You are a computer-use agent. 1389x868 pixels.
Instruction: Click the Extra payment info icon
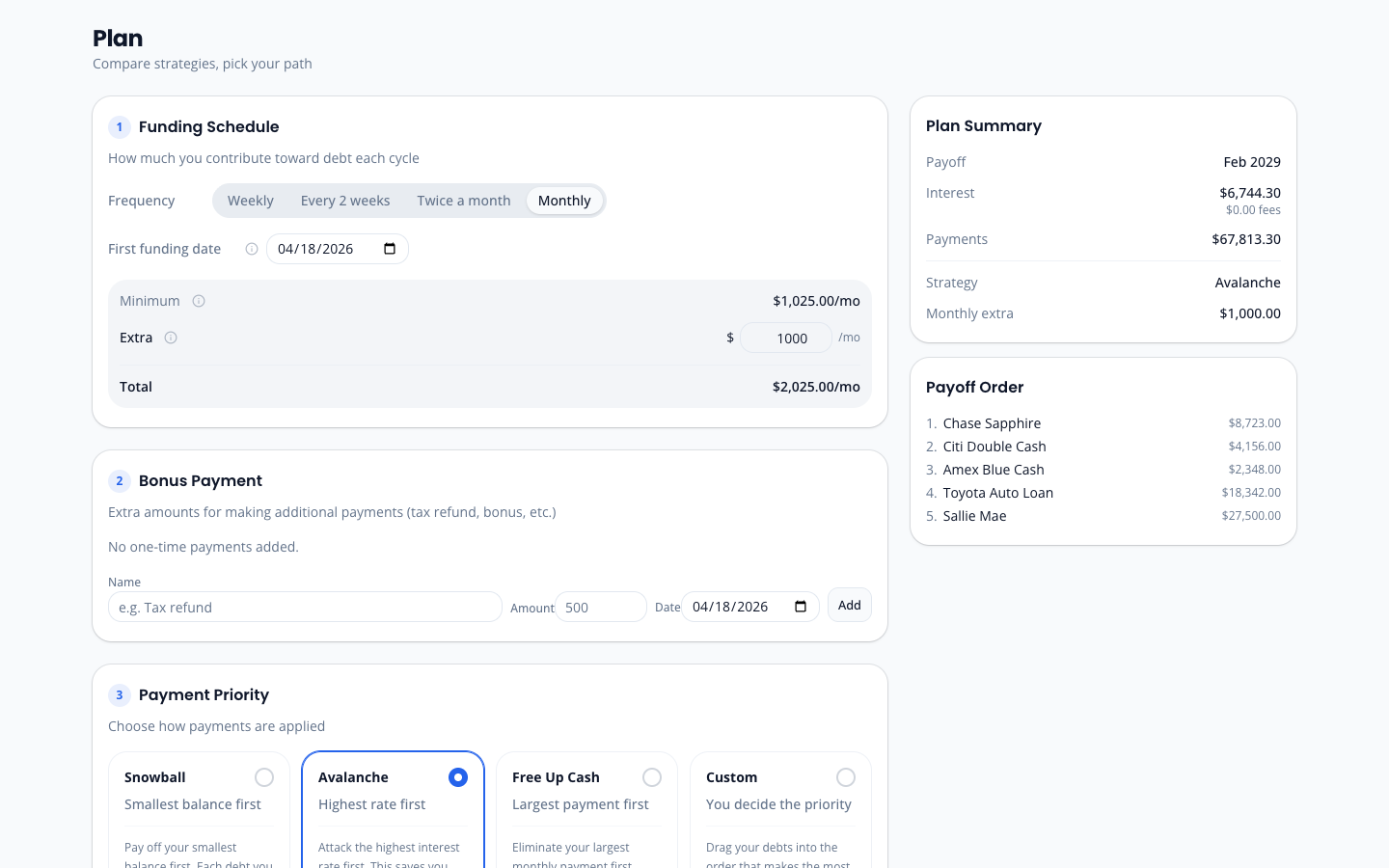tap(171, 338)
